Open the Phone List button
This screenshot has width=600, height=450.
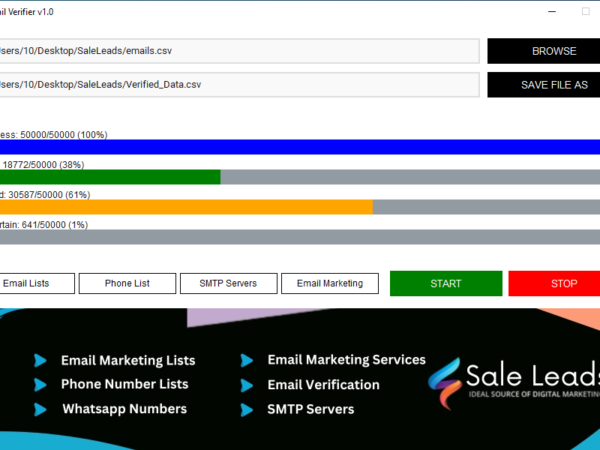(127, 284)
